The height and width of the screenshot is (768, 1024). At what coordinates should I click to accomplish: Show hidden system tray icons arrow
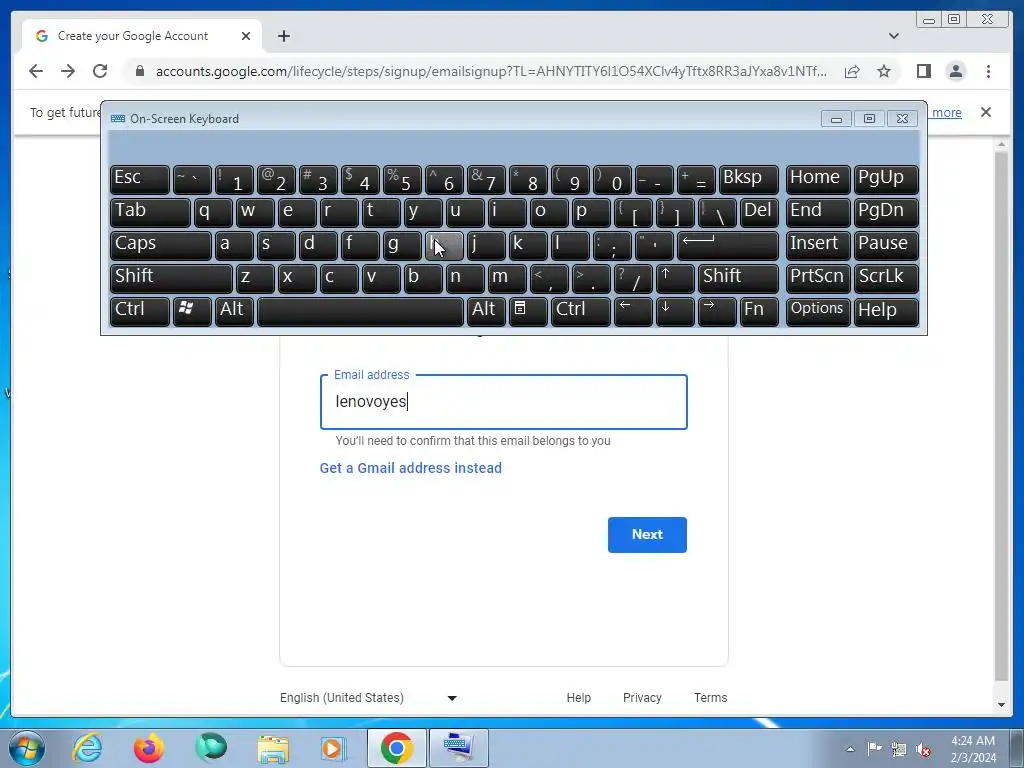point(850,749)
